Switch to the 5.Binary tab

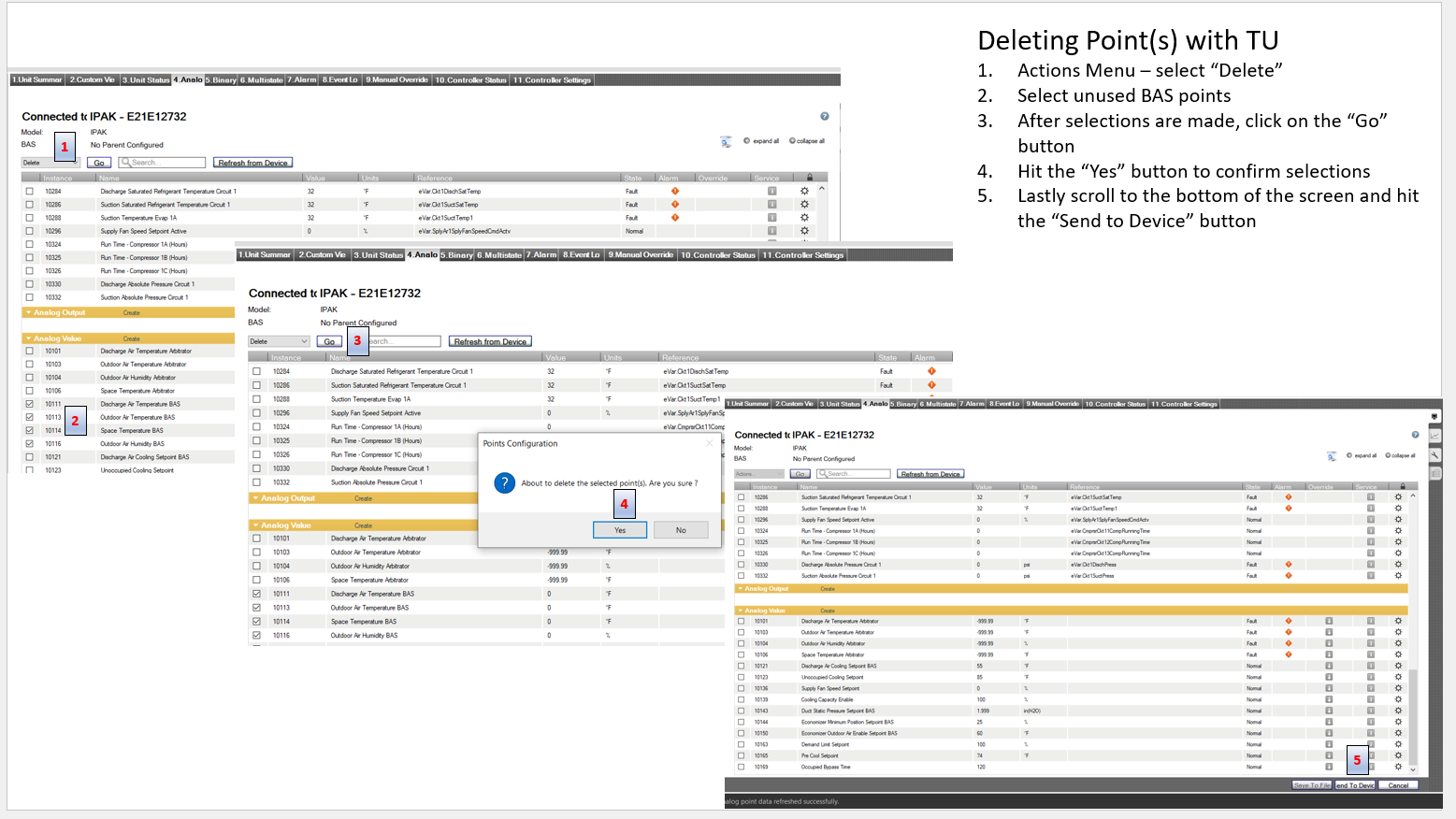pyautogui.click(x=222, y=79)
